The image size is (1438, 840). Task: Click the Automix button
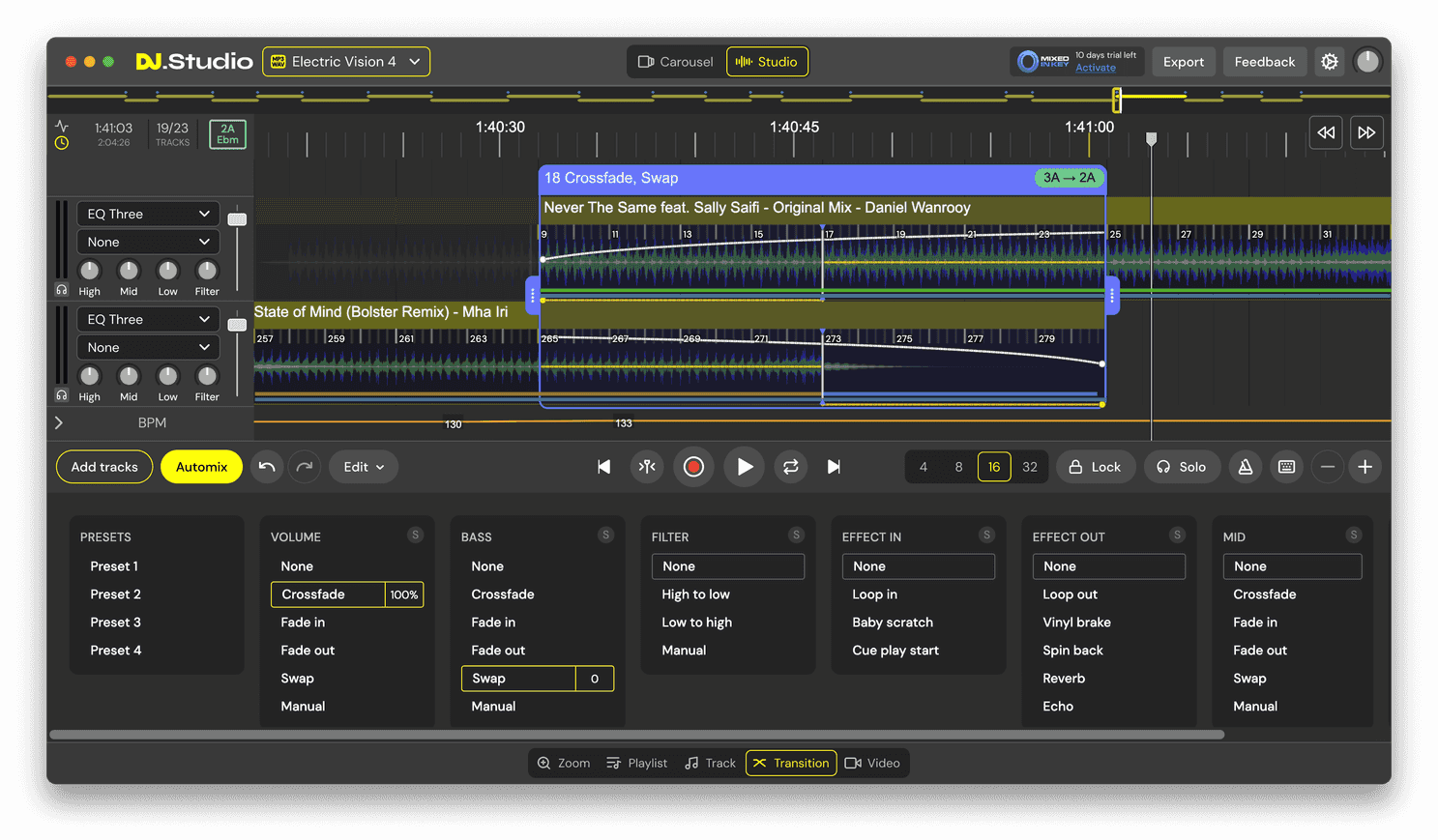pyautogui.click(x=201, y=467)
